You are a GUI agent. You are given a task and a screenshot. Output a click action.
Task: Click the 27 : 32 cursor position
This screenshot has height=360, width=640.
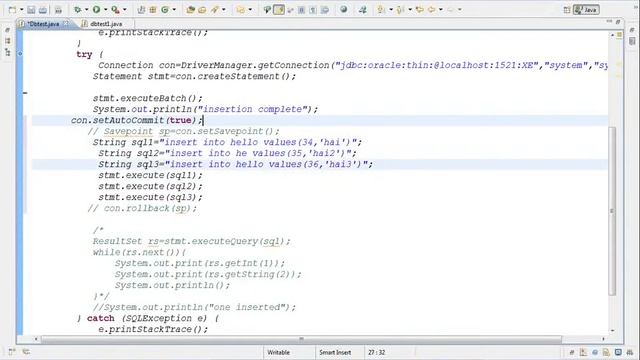[376, 352]
